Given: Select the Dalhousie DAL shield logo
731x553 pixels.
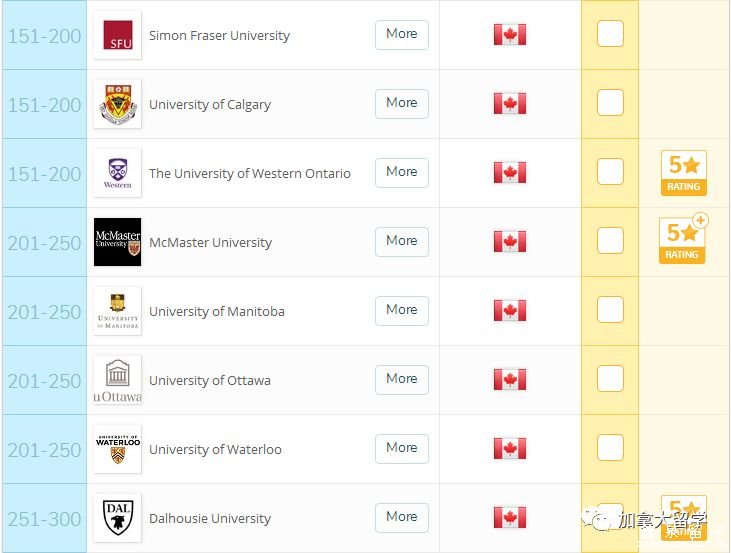Looking at the screenshot, I should (x=117, y=518).
